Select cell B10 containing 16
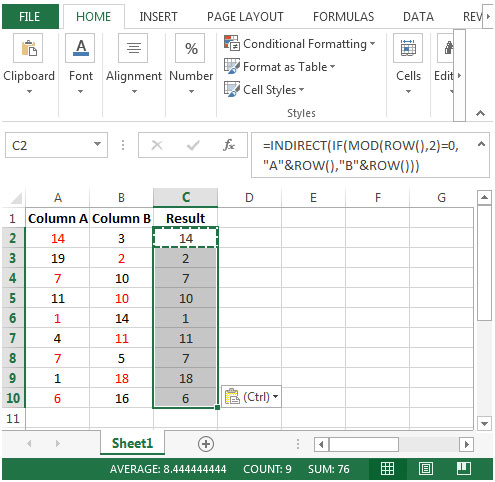 click(121, 398)
